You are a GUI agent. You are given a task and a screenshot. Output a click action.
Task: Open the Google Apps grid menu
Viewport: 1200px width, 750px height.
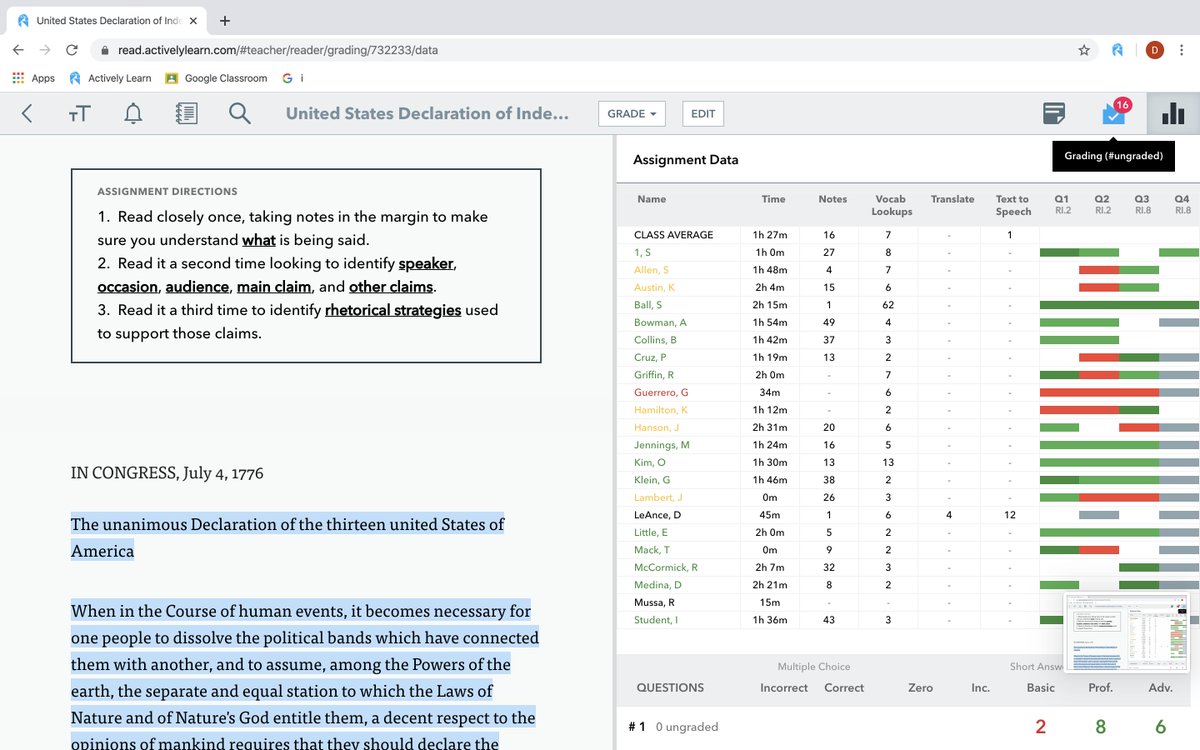(17, 77)
